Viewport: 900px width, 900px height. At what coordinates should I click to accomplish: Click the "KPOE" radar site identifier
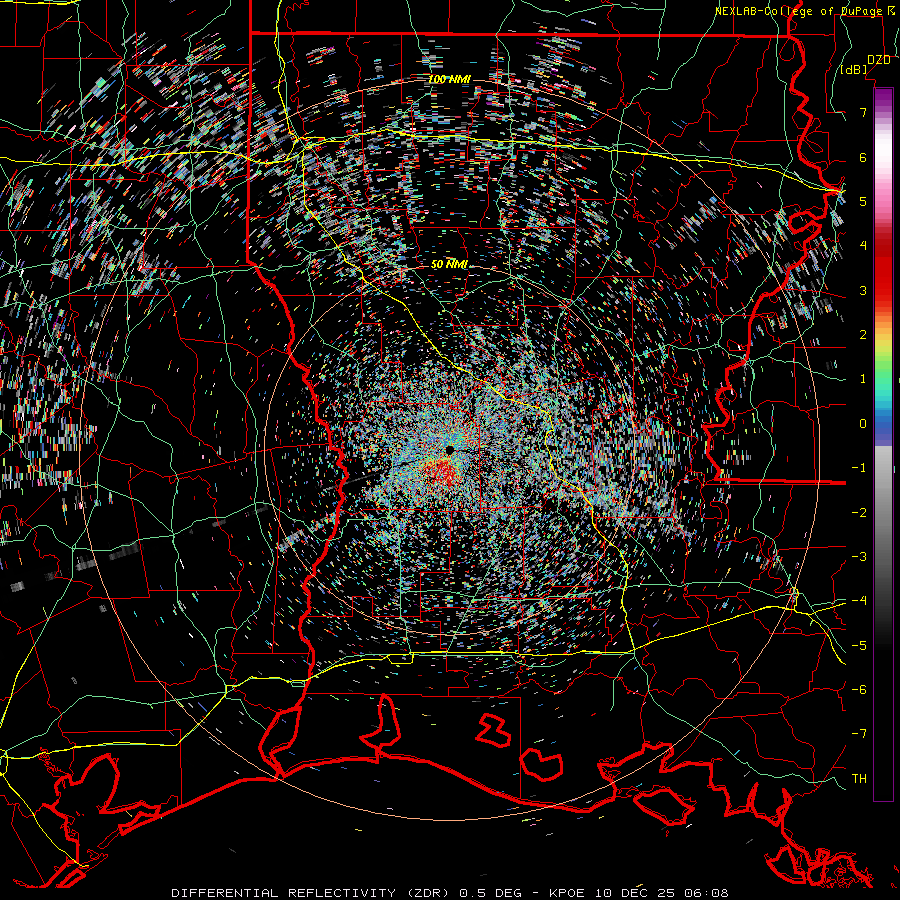(567, 893)
